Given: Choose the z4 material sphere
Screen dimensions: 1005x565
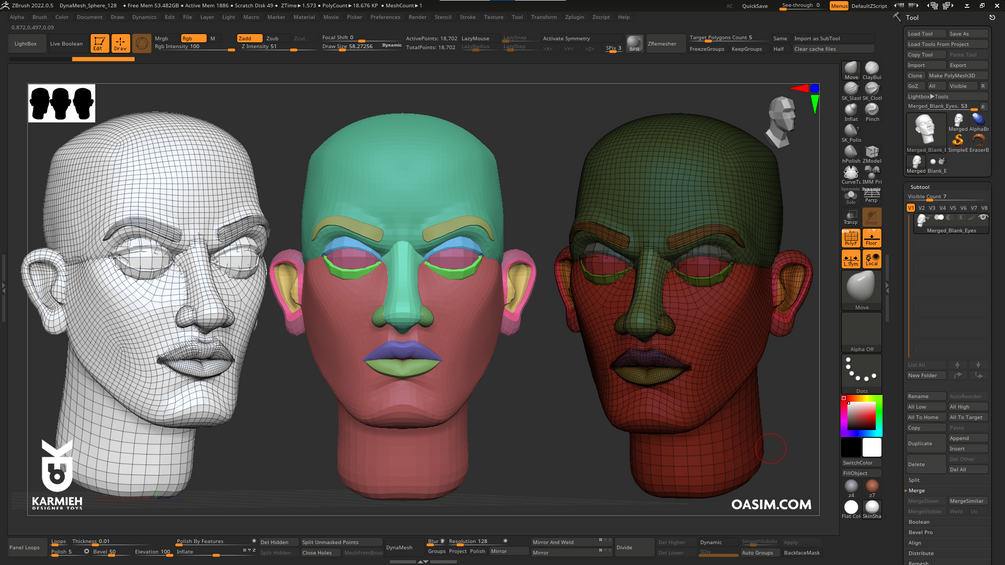Looking at the screenshot, I should pyautogui.click(x=851, y=488).
